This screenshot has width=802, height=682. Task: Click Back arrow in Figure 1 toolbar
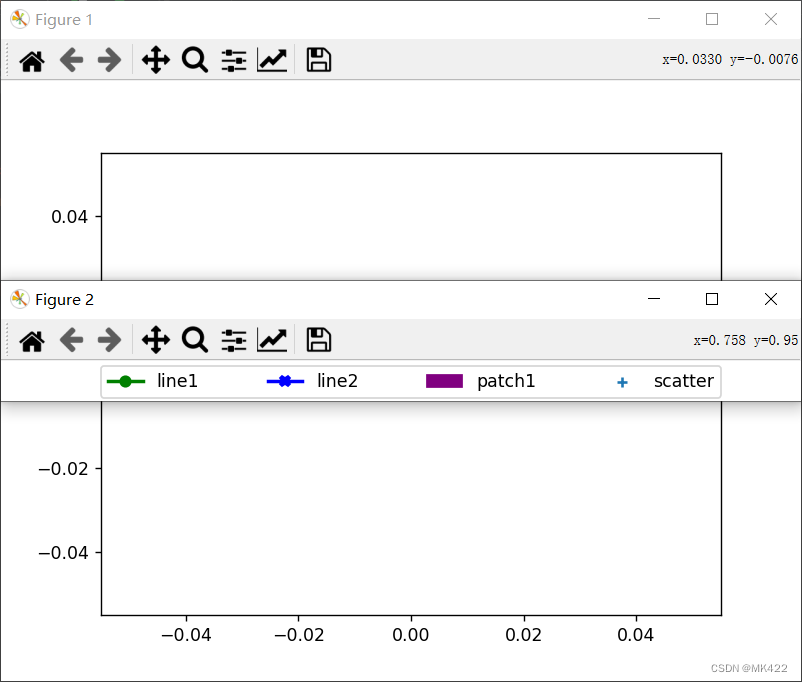[x=71, y=60]
